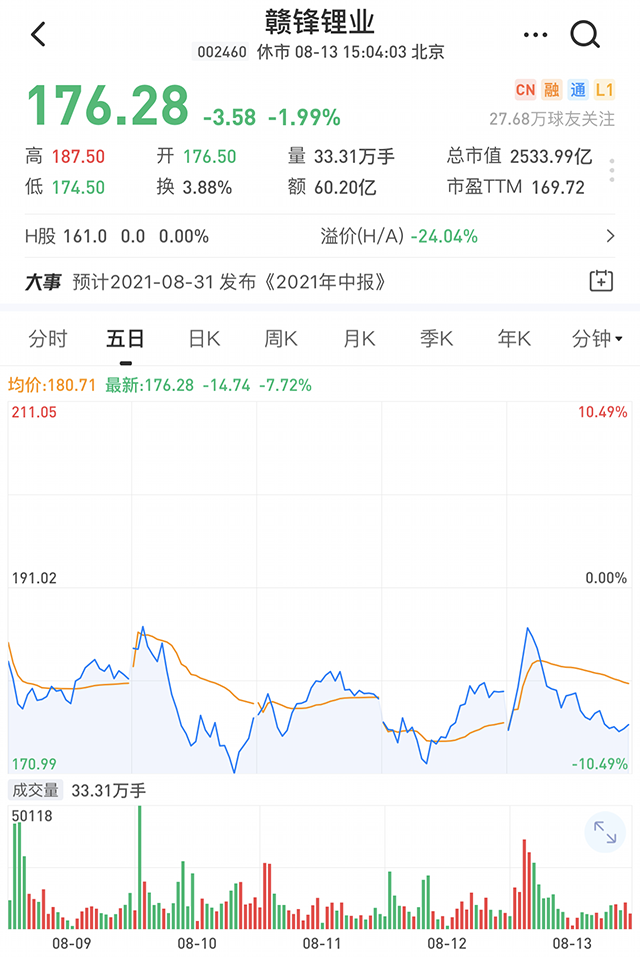Viewport: 640px width, 957px height.
Task: Tap the fullscreen expand chart icon
Action: point(604,832)
